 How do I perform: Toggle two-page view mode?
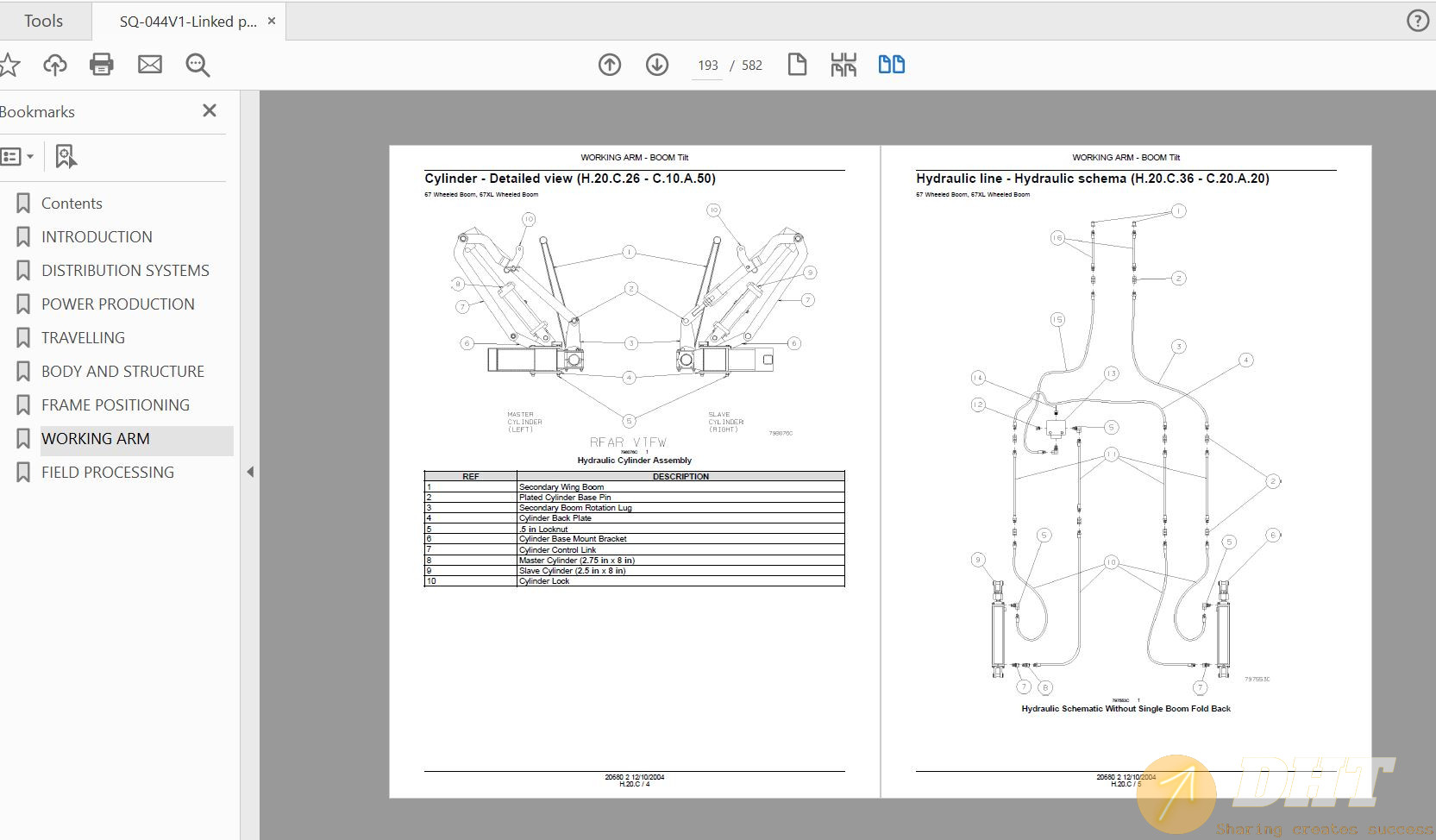pyautogui.click(x=891, y=65)
